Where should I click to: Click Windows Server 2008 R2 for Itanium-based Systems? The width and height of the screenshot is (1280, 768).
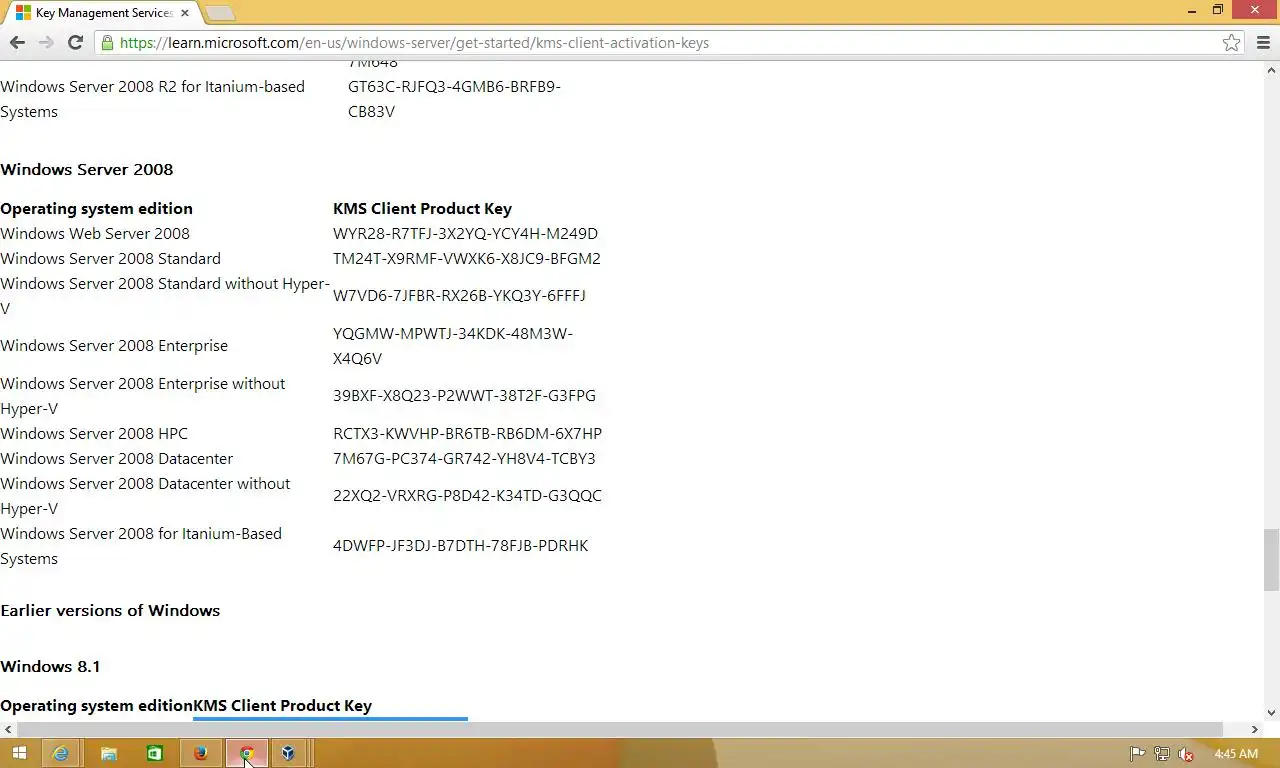152,99
